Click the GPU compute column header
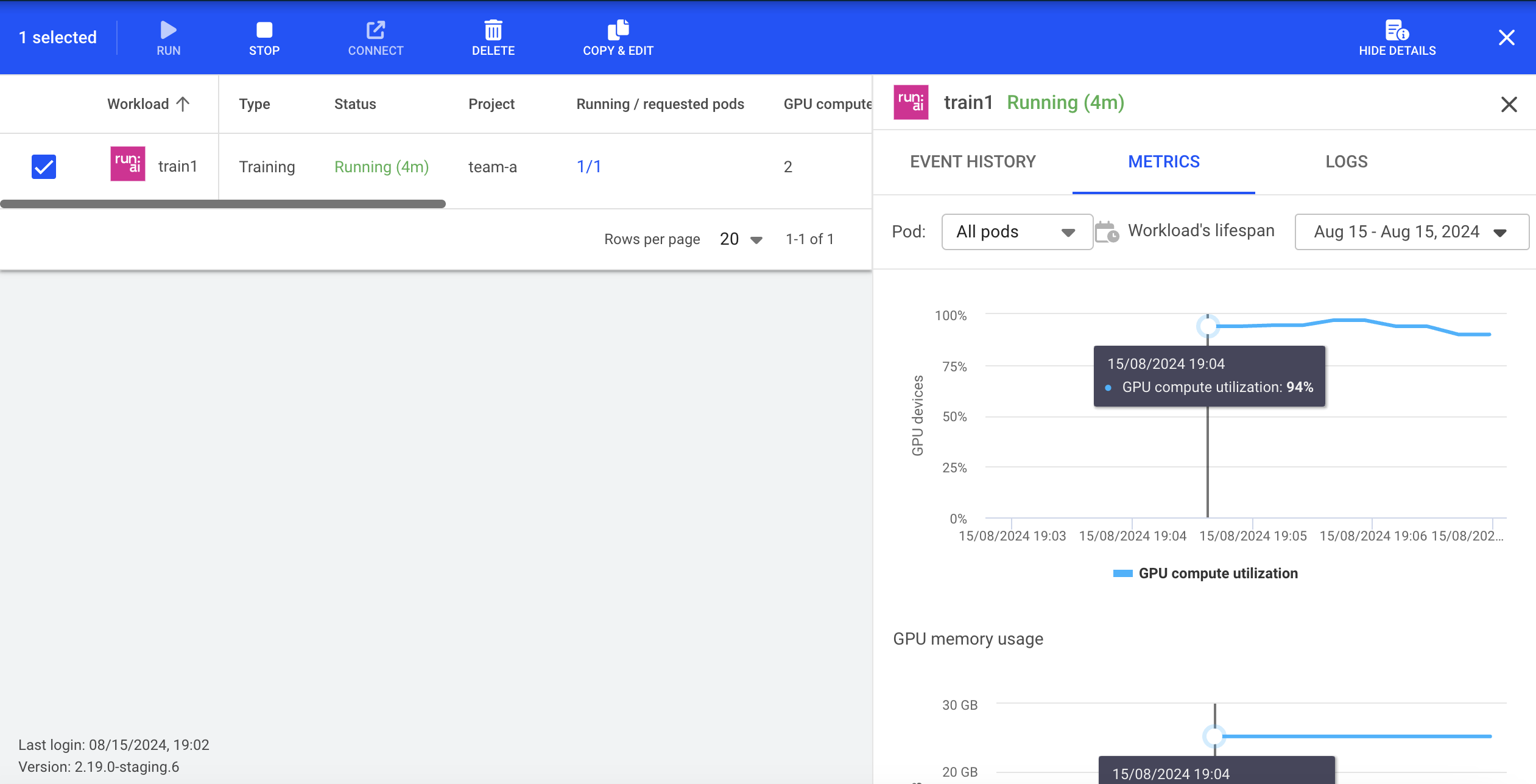The width and height of the screenshot is (1536, 784). point(827,104)
